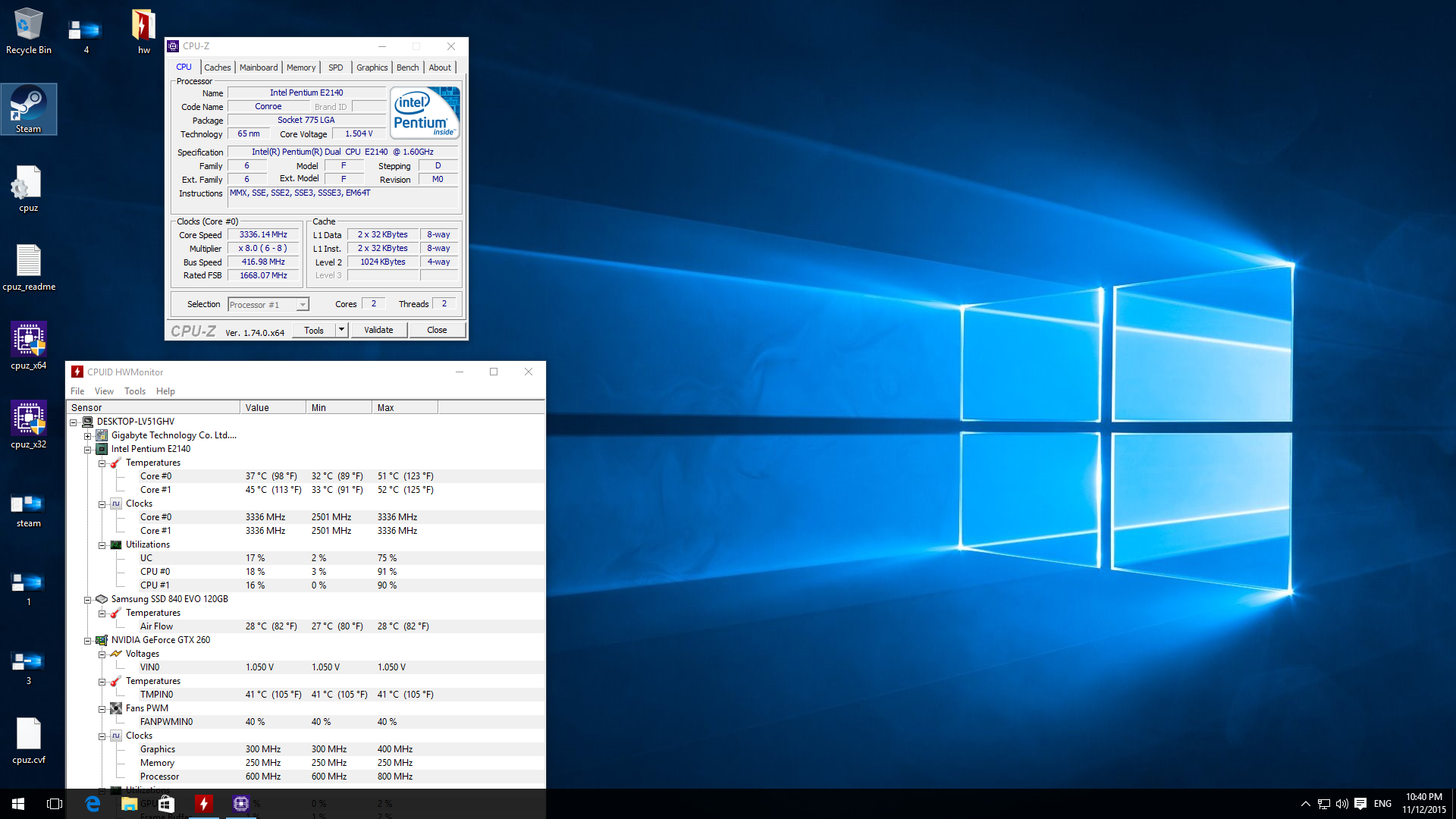Collapse the Intel Pentium E2140 node

pyautogui.click(x=88, y=450)
